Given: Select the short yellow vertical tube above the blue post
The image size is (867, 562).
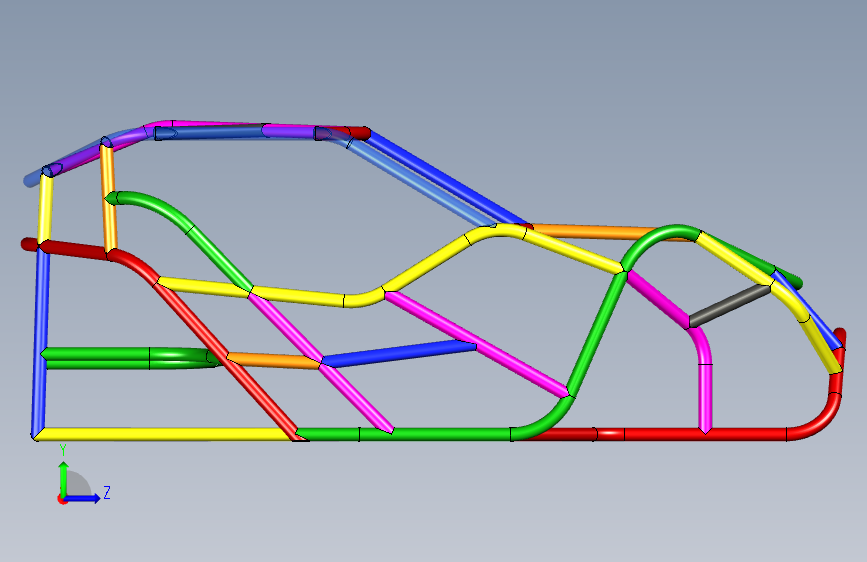Looking at the screenshot, I should tap(45, 208).
